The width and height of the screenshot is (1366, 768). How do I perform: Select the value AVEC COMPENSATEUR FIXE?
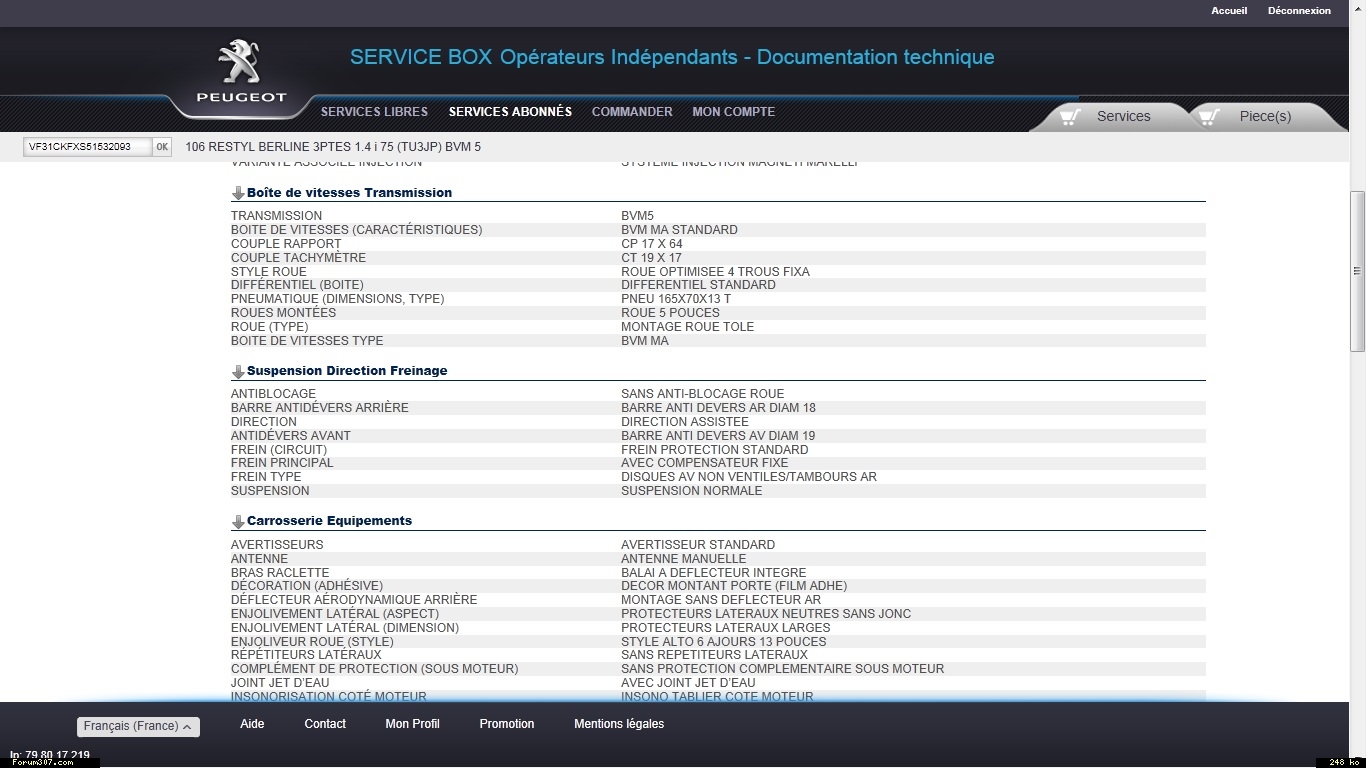(x=704, y=463)
